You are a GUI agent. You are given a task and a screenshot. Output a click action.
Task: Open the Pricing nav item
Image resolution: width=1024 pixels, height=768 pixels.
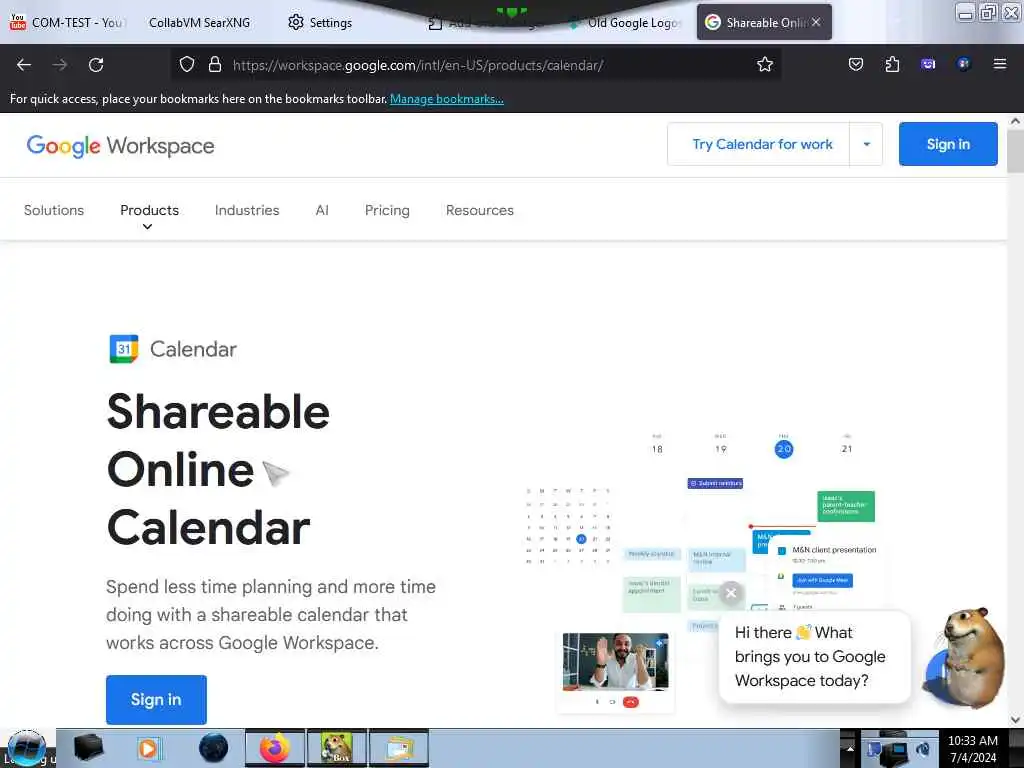(x=387, y=210)
